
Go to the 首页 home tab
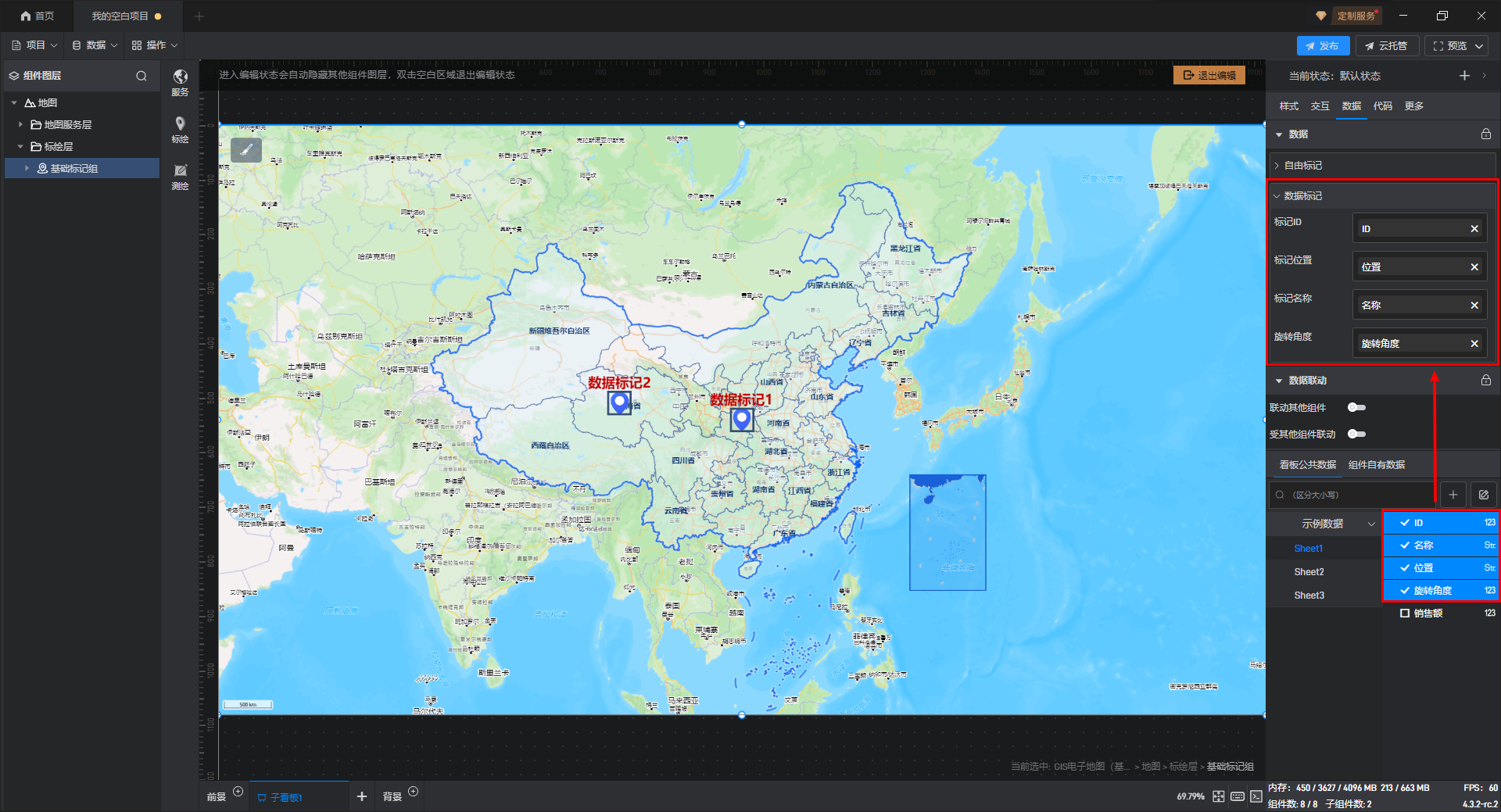(x=38, y=16)
